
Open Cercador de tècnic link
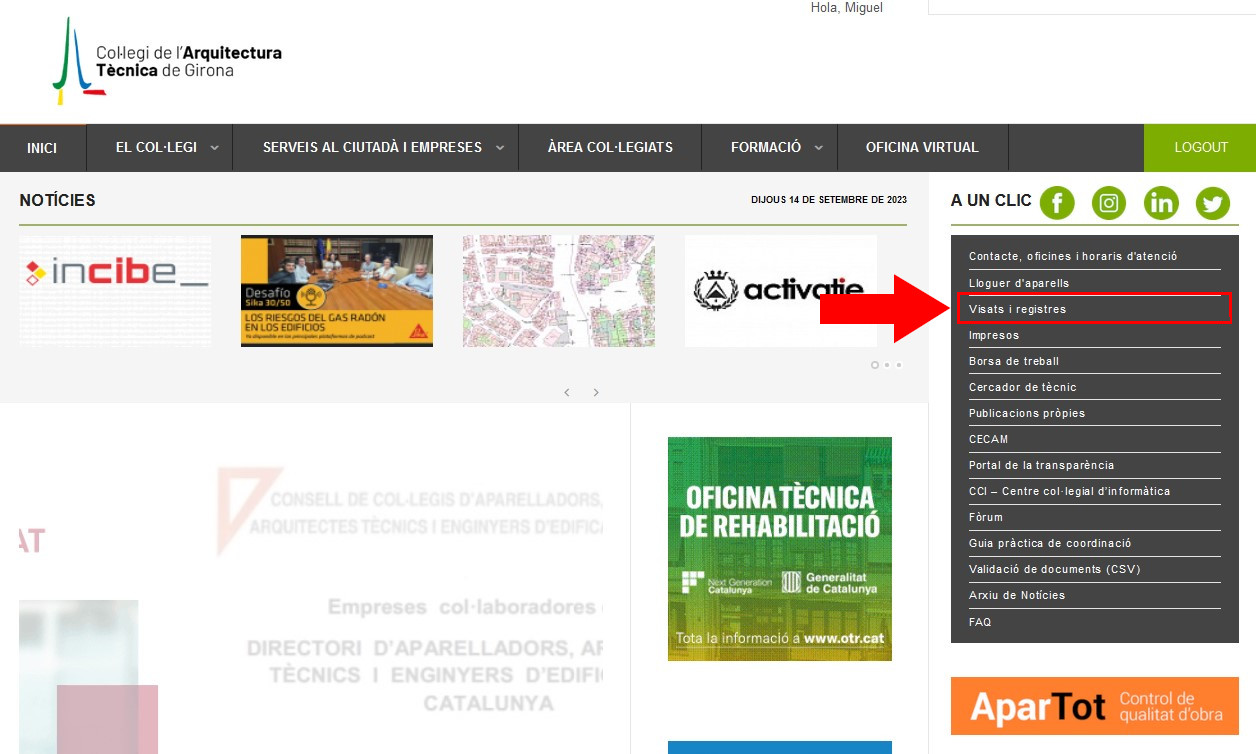click(1023, 387)
